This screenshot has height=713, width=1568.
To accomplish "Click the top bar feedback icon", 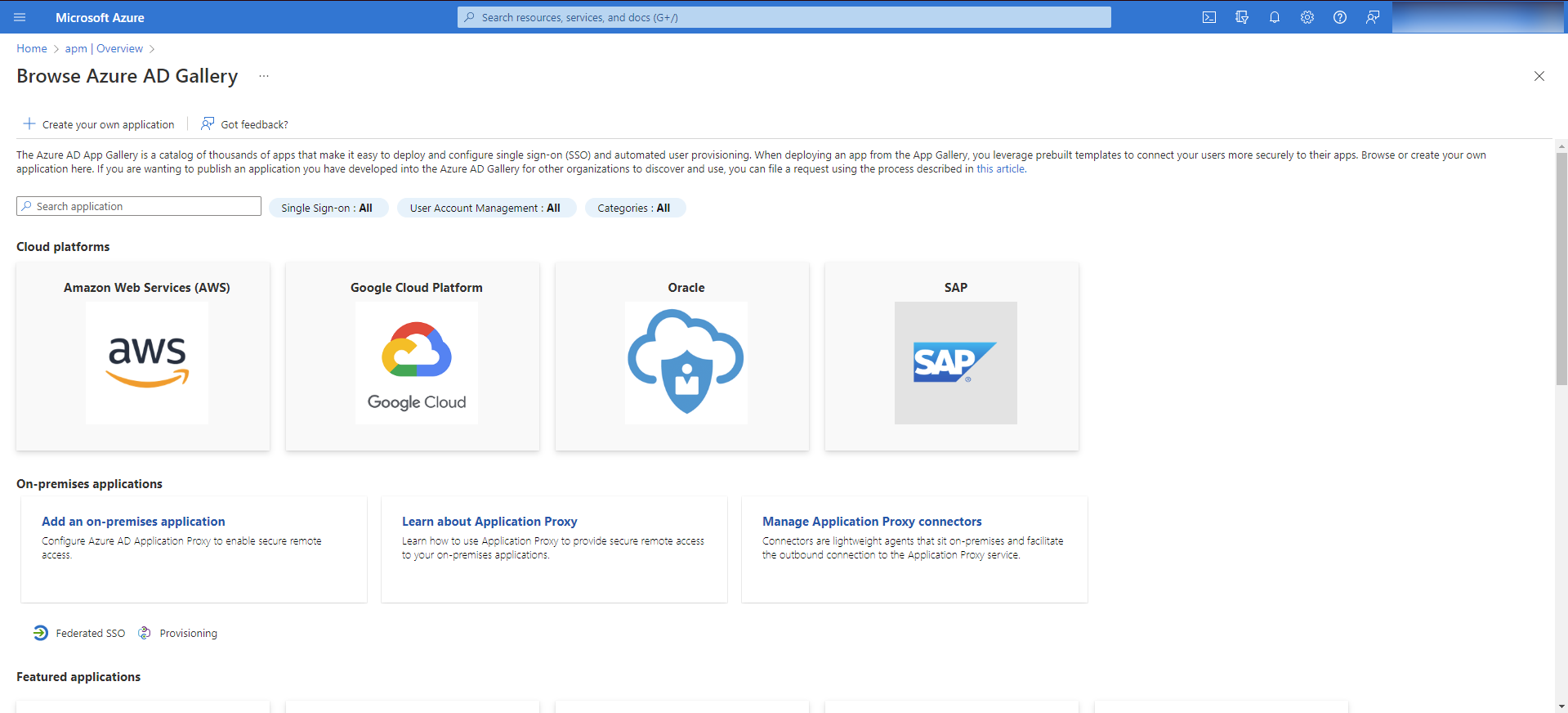I will (1373, 17).
